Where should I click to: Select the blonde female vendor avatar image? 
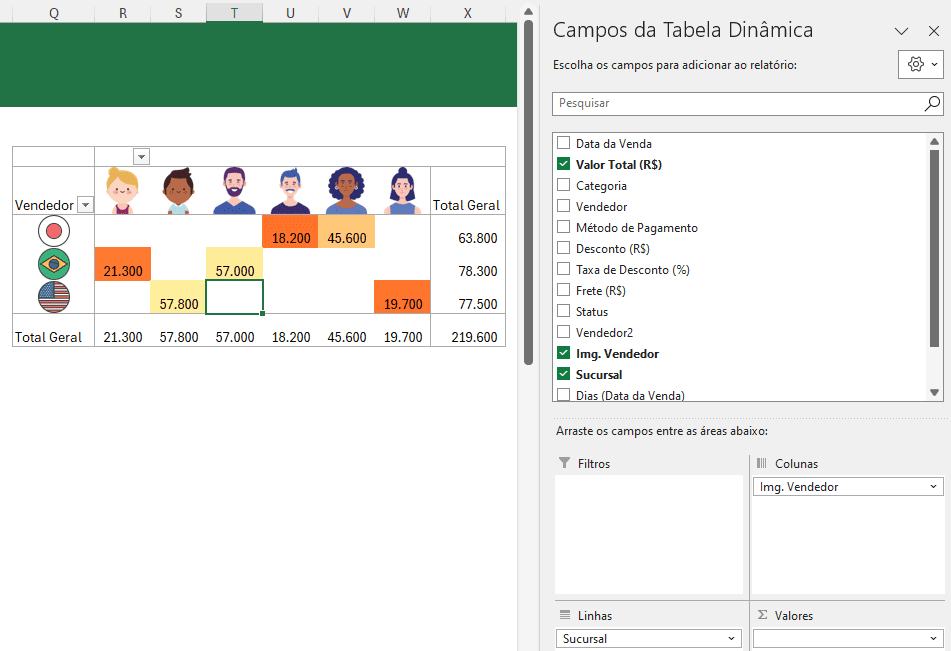122,188
